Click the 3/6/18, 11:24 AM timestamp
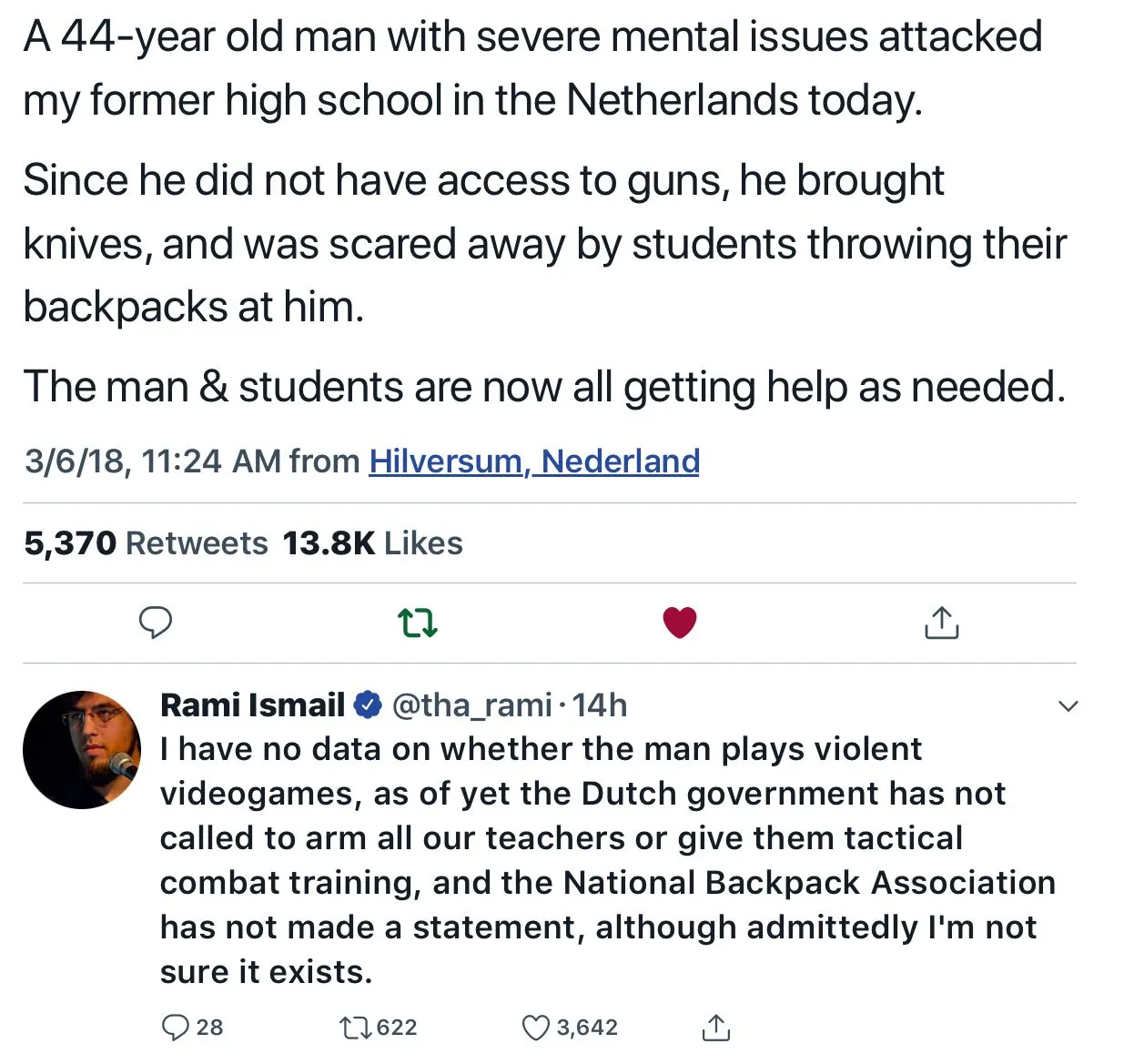 (x=122, y=461)
